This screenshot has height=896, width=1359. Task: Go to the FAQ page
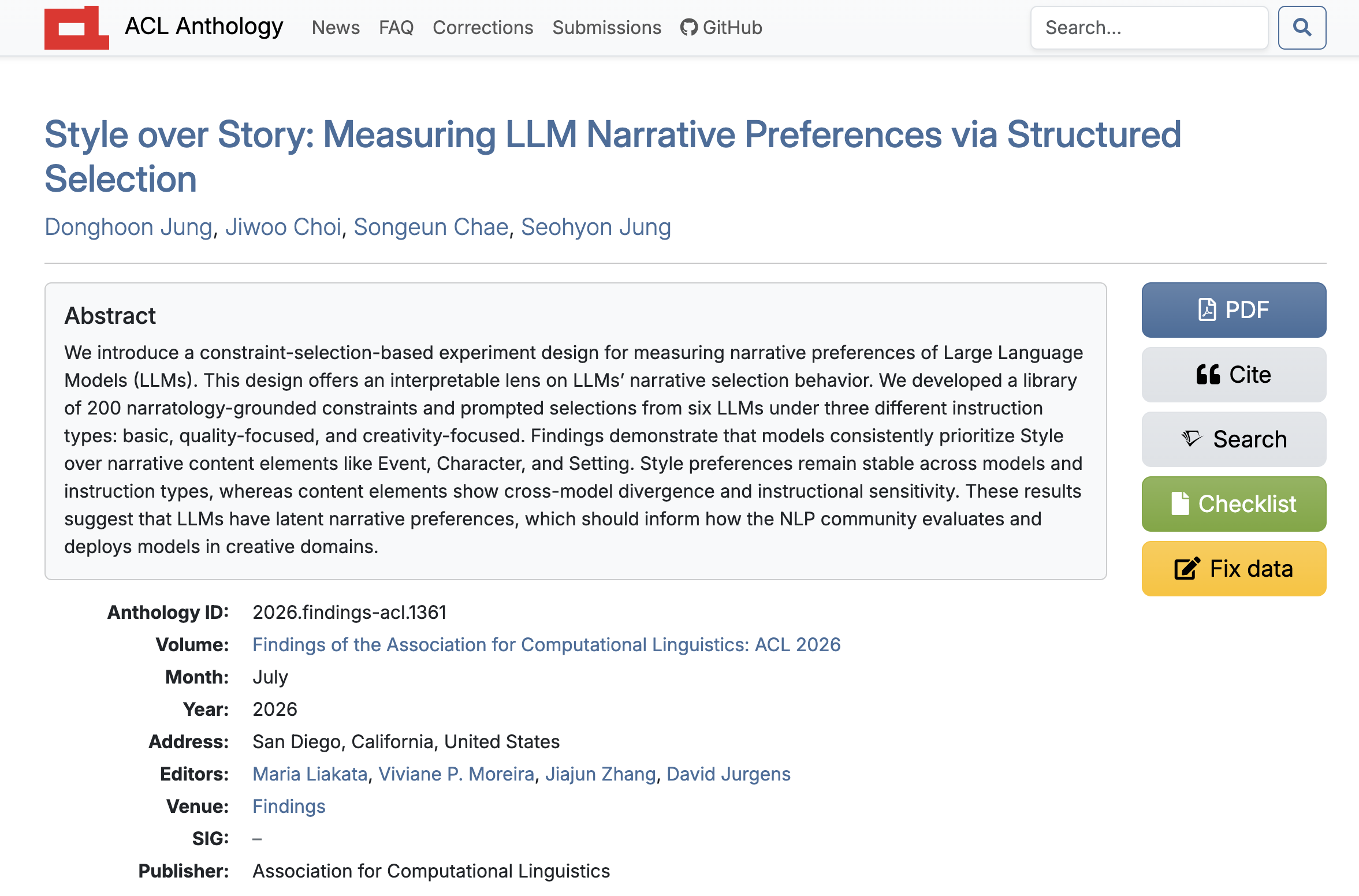396,28
